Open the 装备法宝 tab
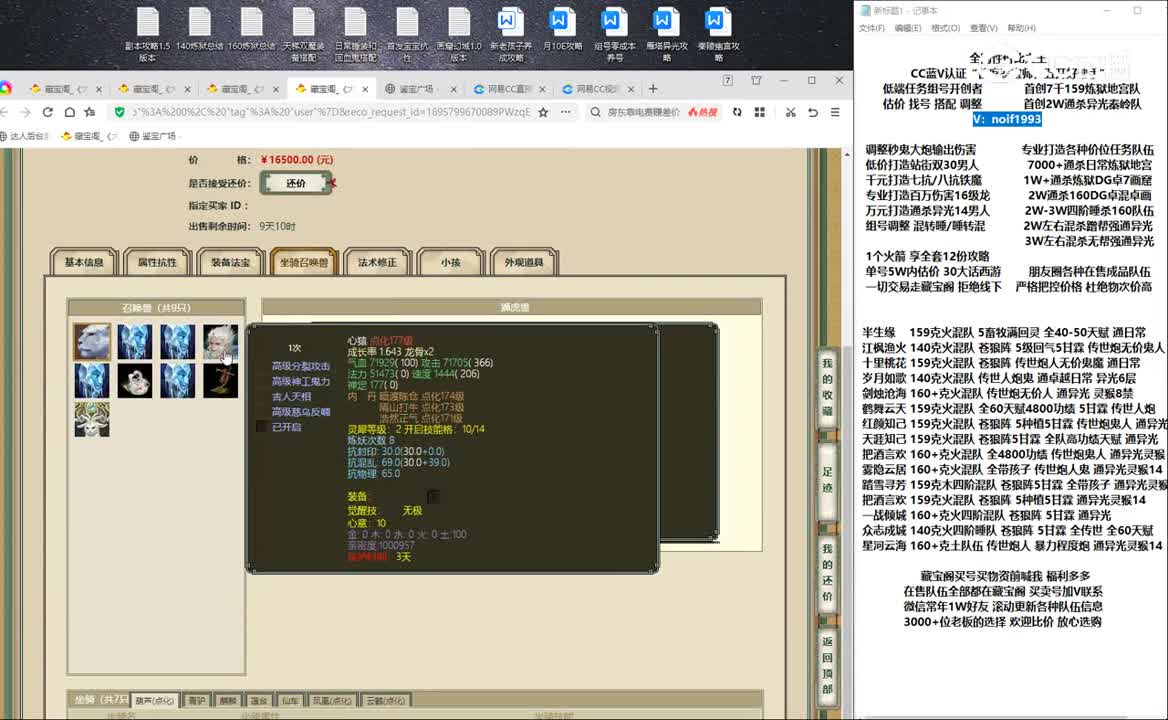This screenshot has height=720, width=1168. 230,262
